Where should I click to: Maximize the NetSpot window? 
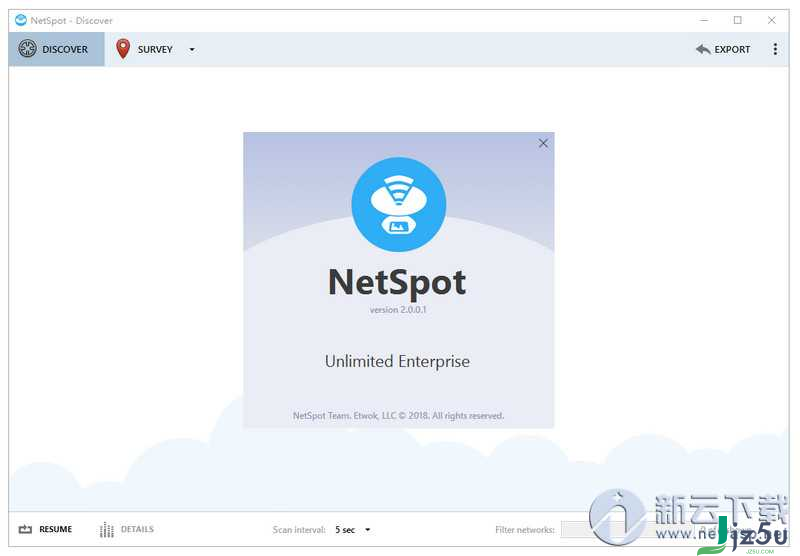click(738, 20)
